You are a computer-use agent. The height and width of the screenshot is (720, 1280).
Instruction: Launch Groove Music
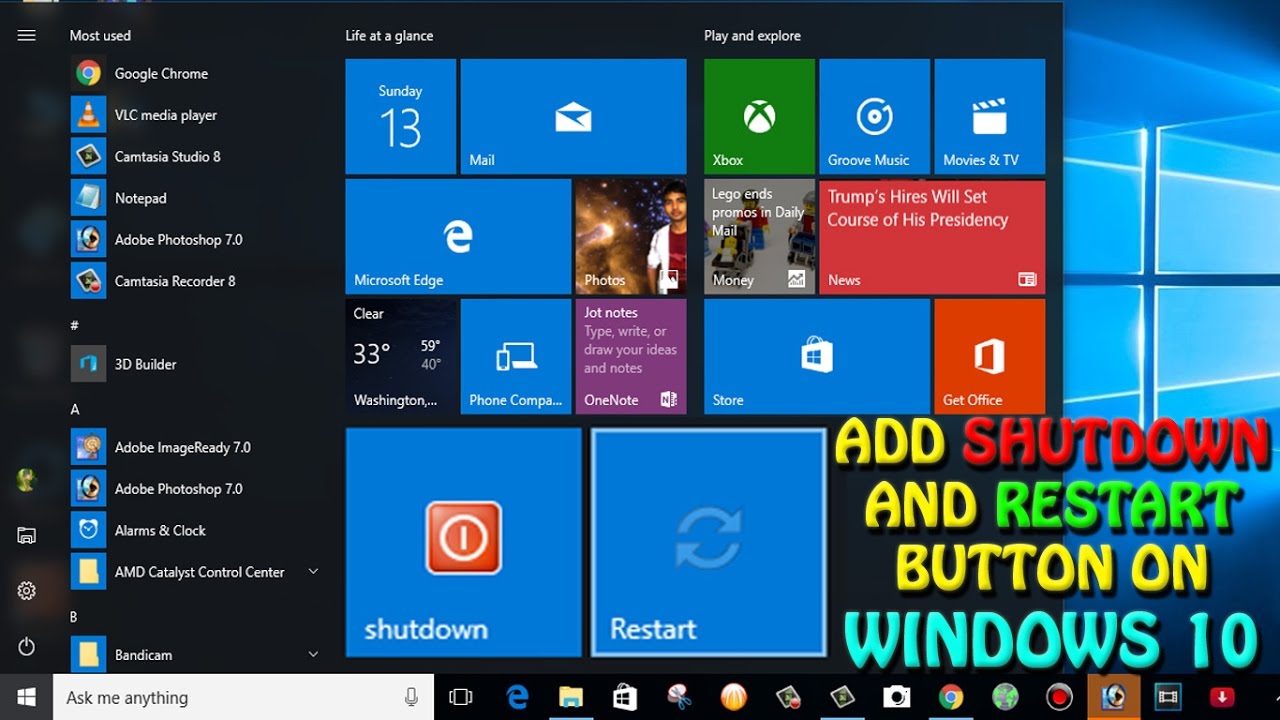[x=874, y=116]
